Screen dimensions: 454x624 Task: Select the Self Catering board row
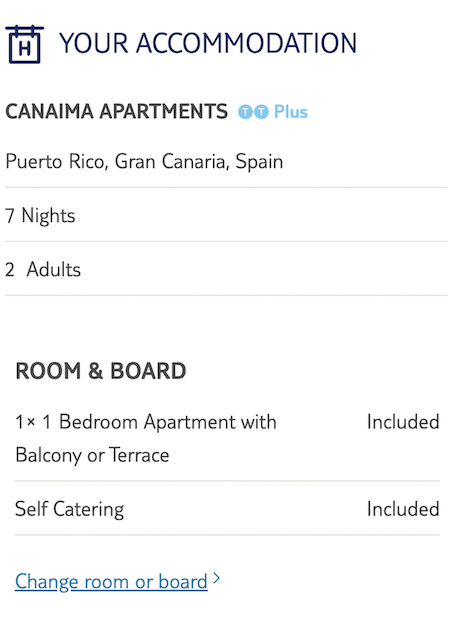(x=227, y=509)
